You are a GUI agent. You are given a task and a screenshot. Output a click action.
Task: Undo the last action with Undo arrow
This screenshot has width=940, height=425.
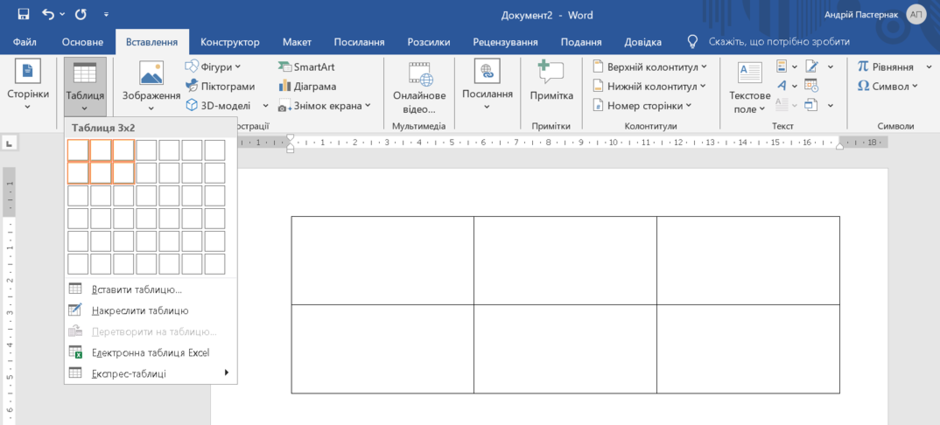(x=50, y=14)
